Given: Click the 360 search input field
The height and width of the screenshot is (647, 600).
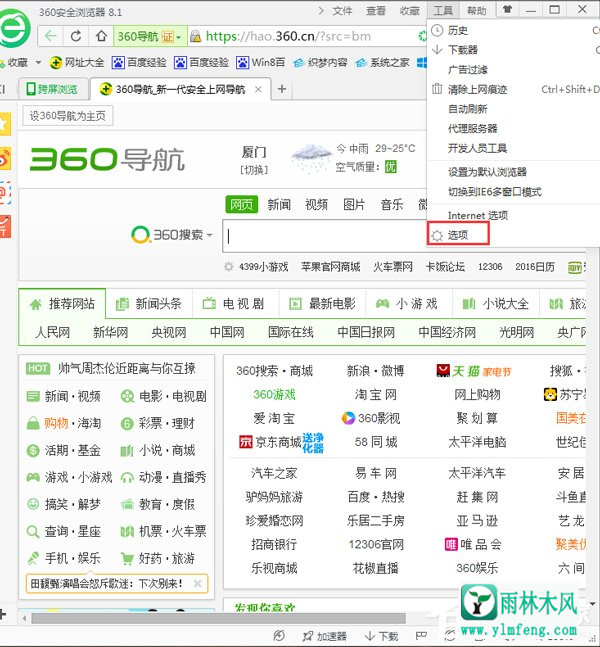Looking at the screenshot, I should 324,236.
